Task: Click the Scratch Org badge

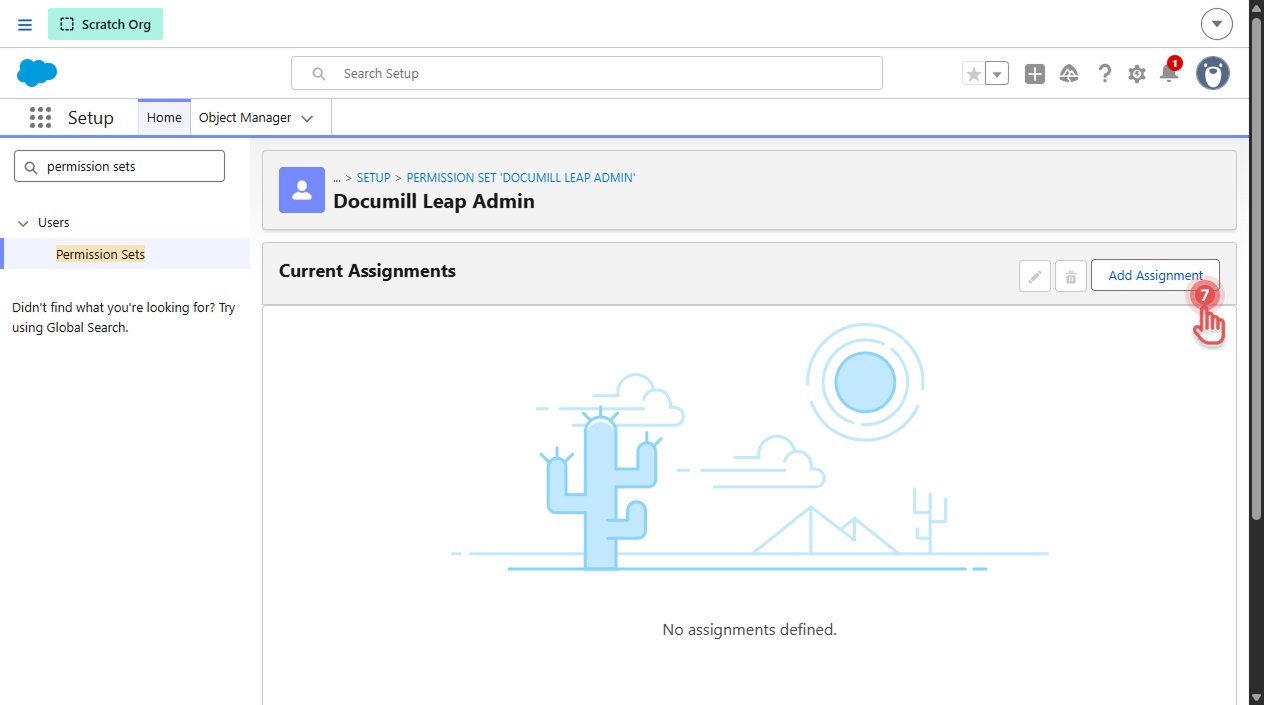Action: point(105,24)
